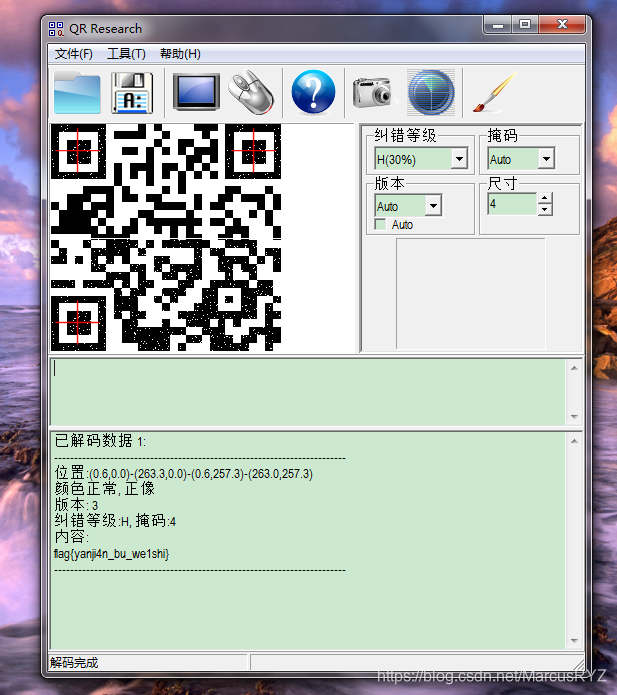The image size is (617, 695).
Task: Click the input area scrollbar down arrow
Action: [574, 417]
